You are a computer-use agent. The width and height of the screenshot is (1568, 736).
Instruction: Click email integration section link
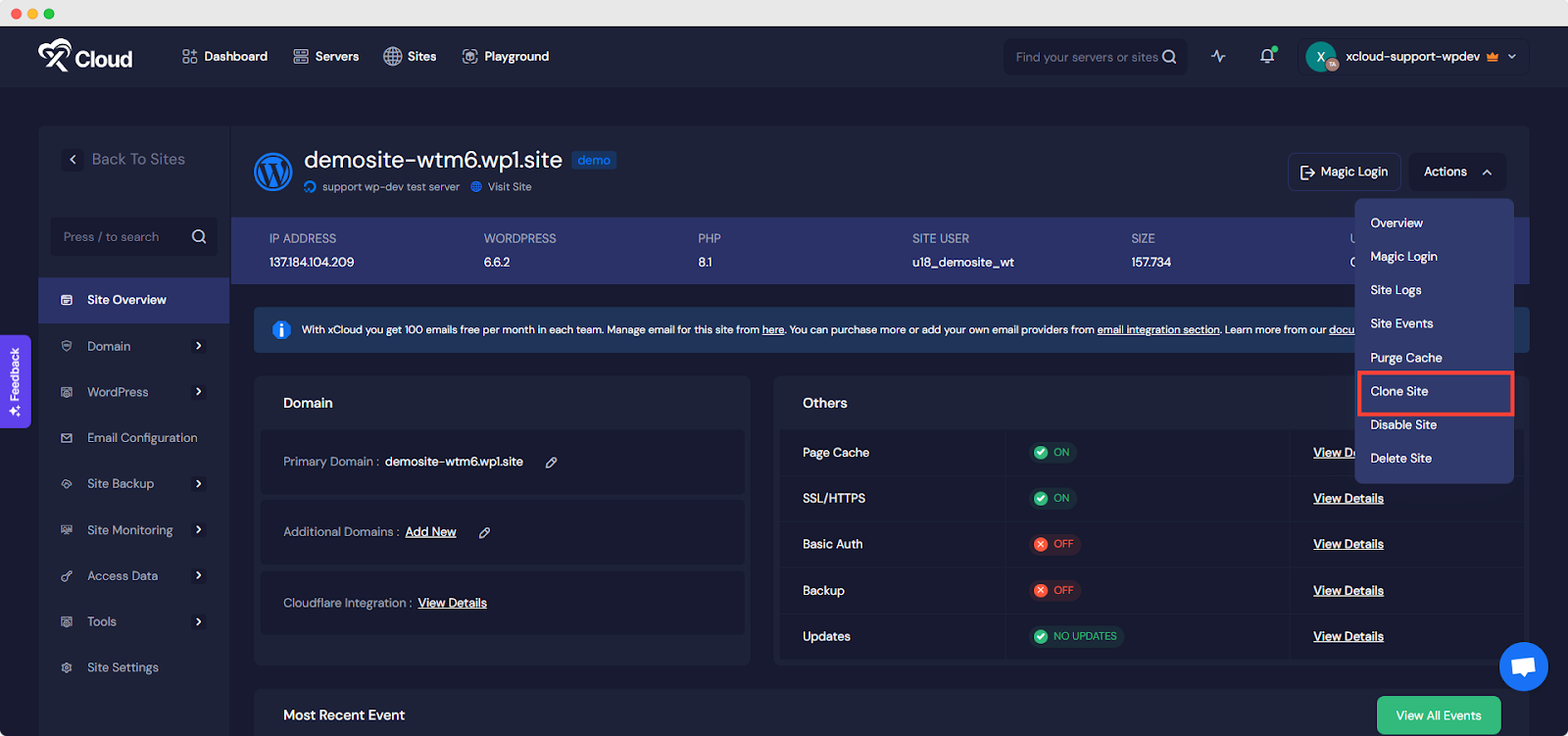click(x=1158, y=330)
